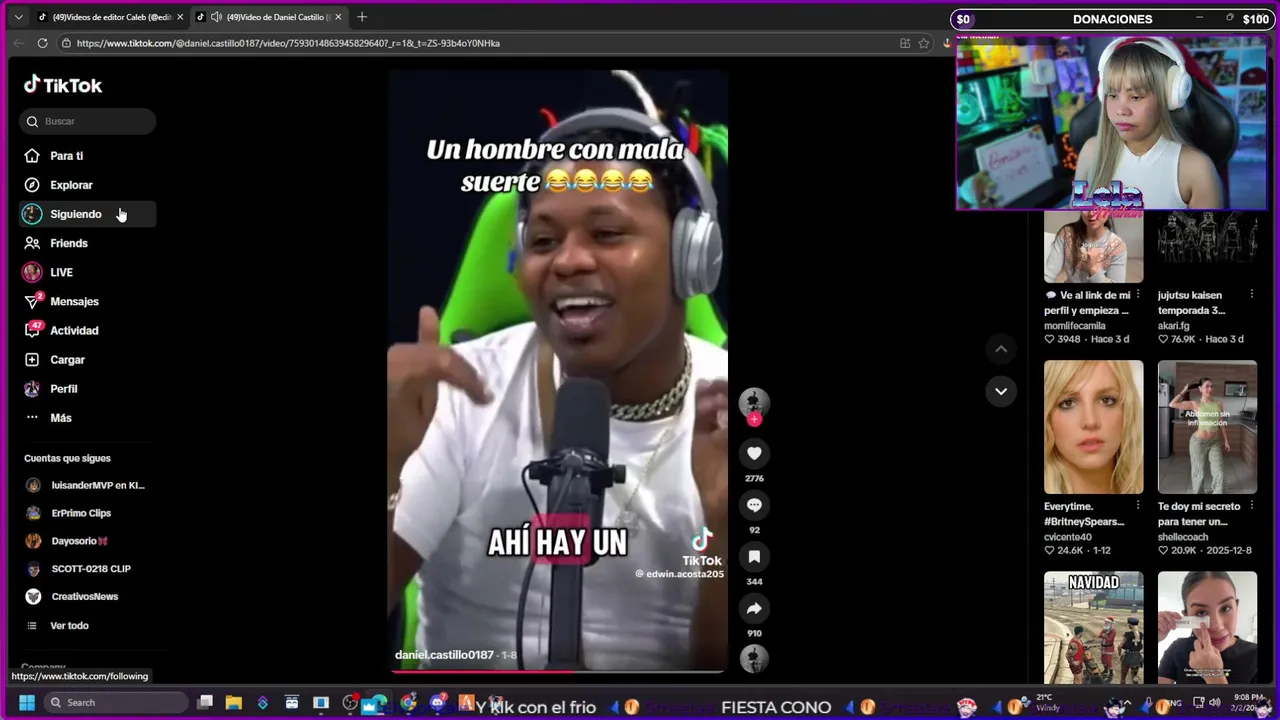Image resolution: width=1280 pixels, height=720 pixels.
Task: Open the Windows taskbar Search box
Action: tap(117, 702)
